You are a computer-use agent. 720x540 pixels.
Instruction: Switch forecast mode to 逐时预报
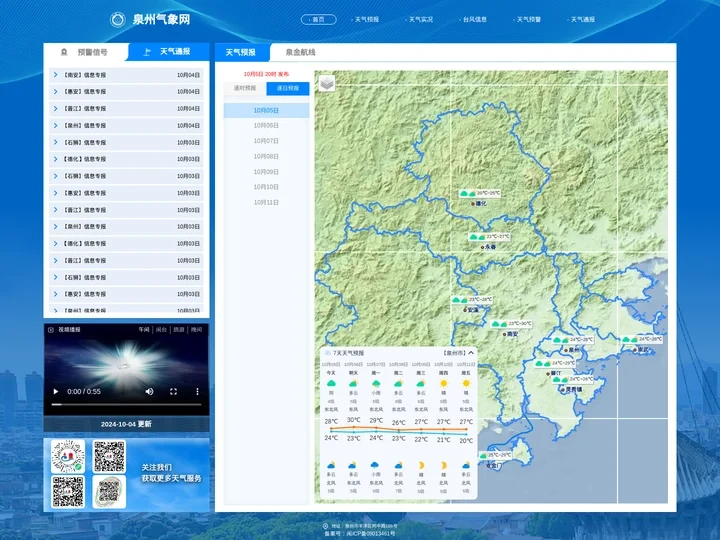(x=245, y=88)
